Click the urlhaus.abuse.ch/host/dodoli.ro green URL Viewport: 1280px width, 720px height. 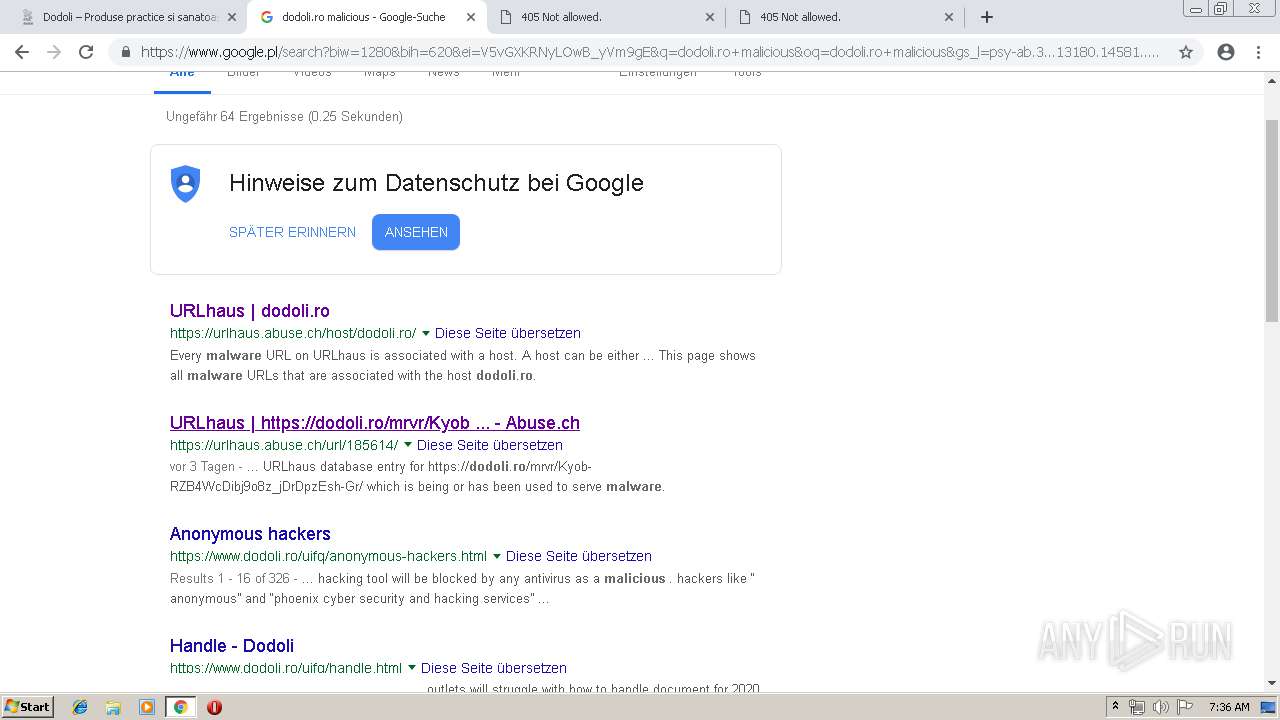[x=293, y=333]
